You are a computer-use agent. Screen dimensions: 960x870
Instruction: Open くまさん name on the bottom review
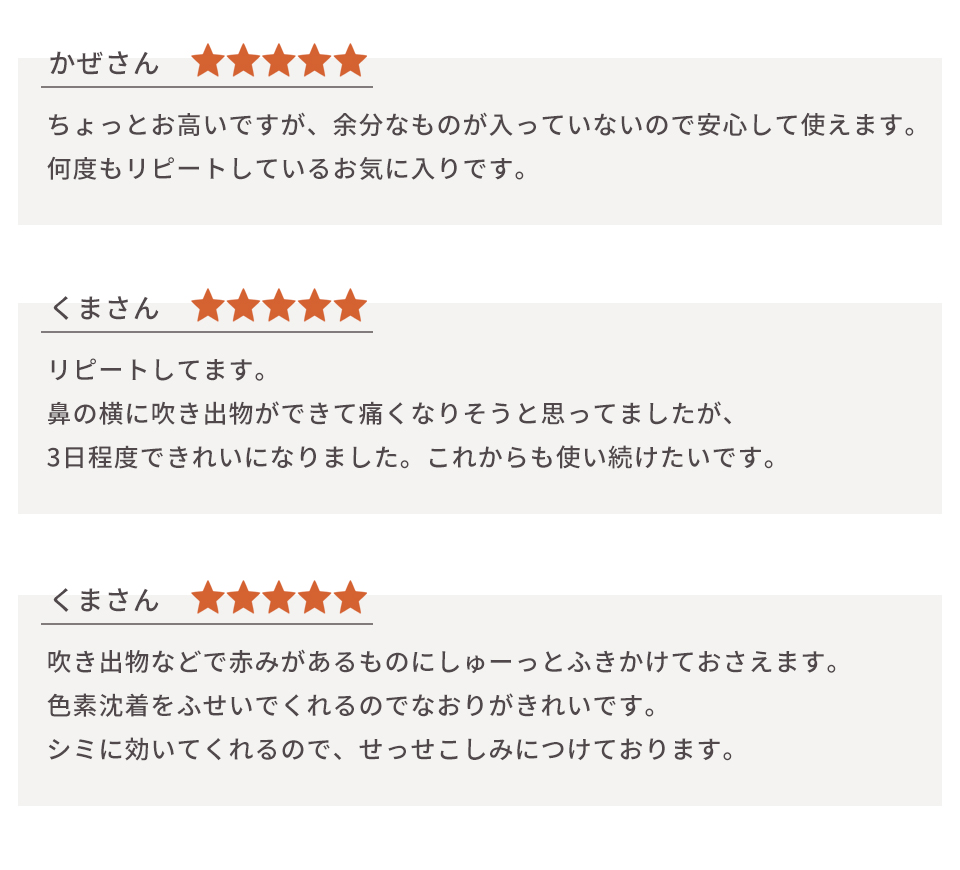104,601
